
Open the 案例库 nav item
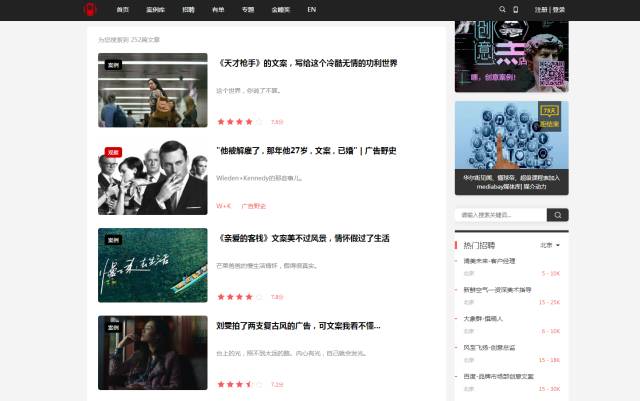tap(155, 9)
